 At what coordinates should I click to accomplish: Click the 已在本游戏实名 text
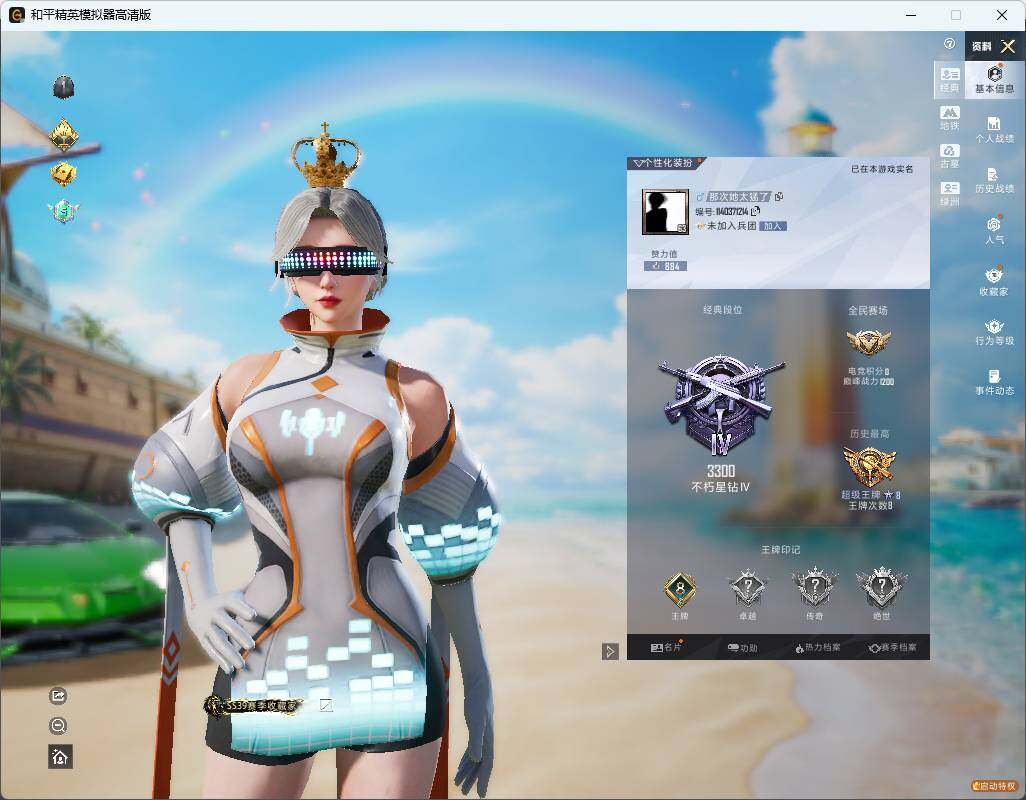[x=881, y=169]
